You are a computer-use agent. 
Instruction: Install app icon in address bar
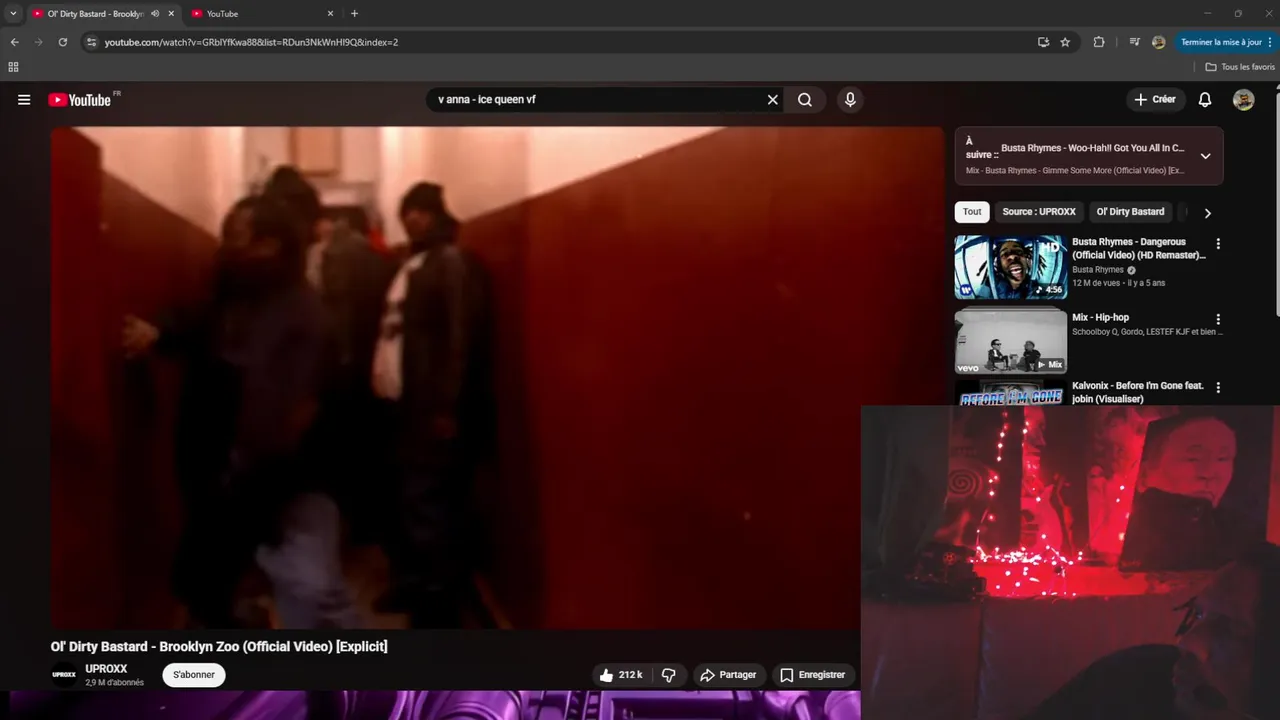point(1043,42)
